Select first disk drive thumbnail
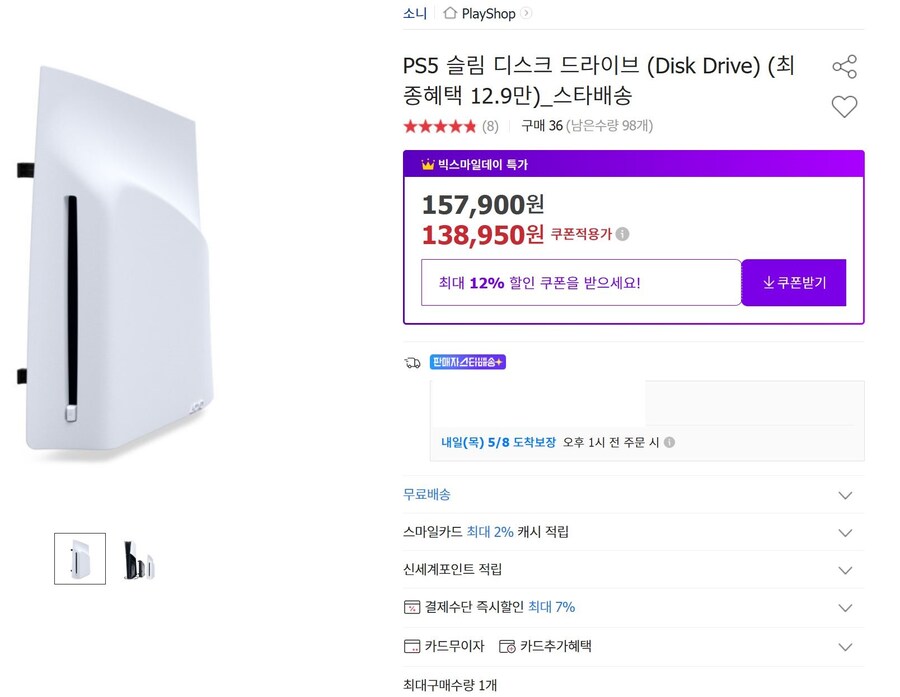Viewport: 900px width, 697px height. point(80,558)
